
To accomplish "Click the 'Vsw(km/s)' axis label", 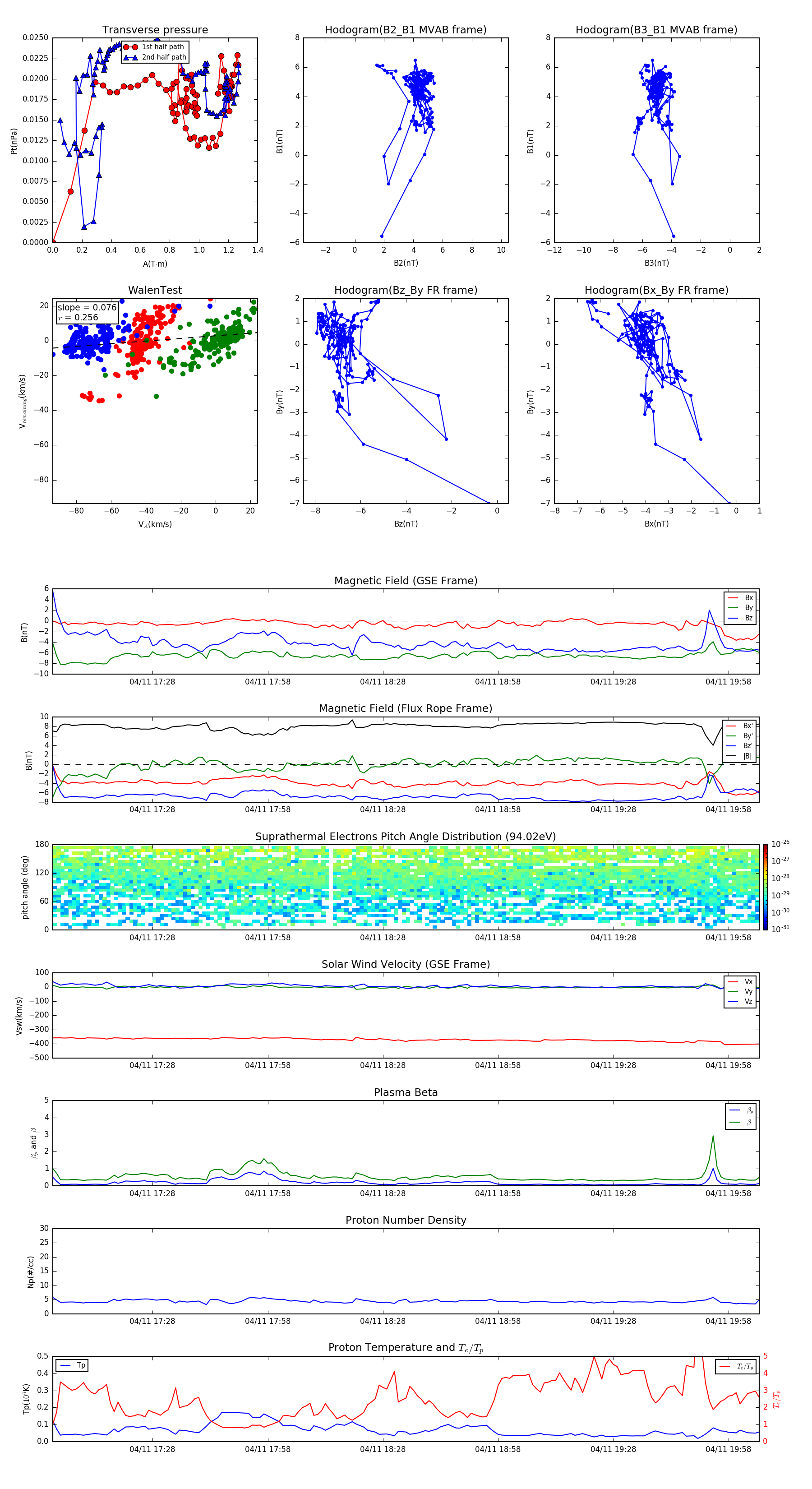I will pyautogui.click(x=19, y=1016).
